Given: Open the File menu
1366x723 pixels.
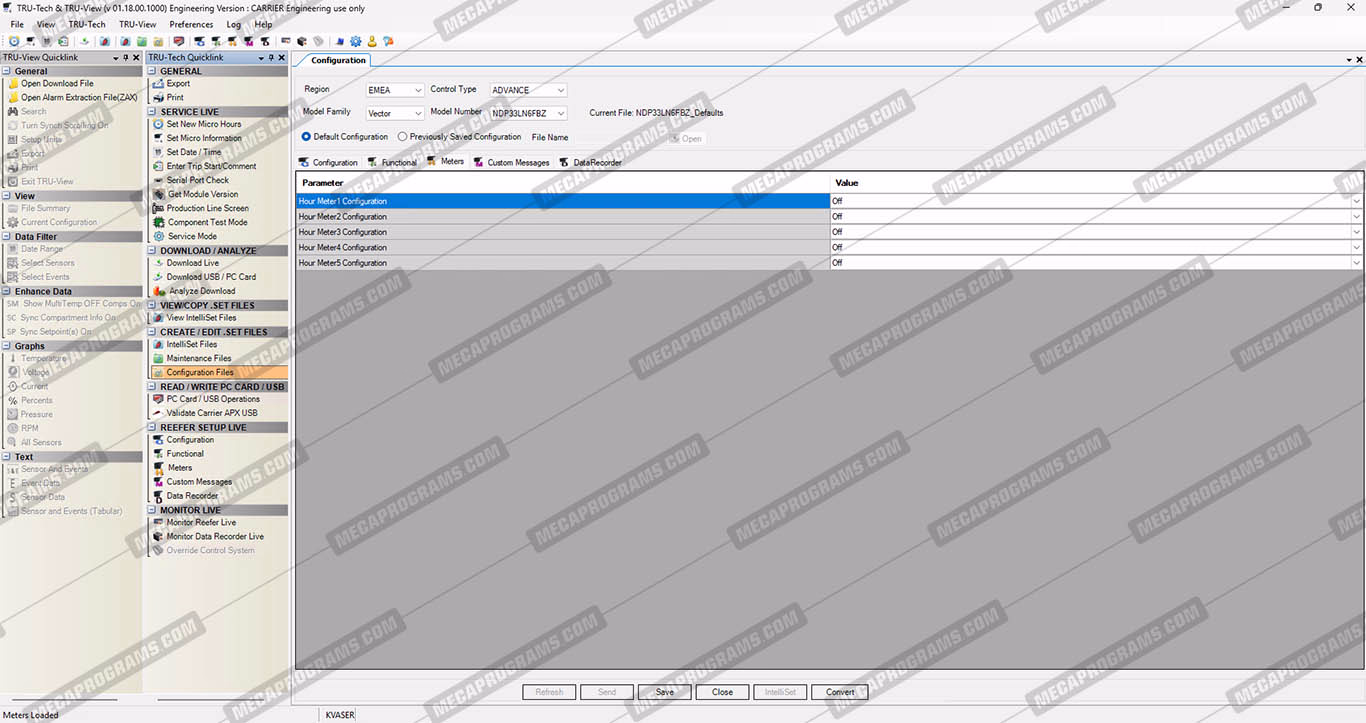Looking at the screenshot, I should tap(17, 24).
